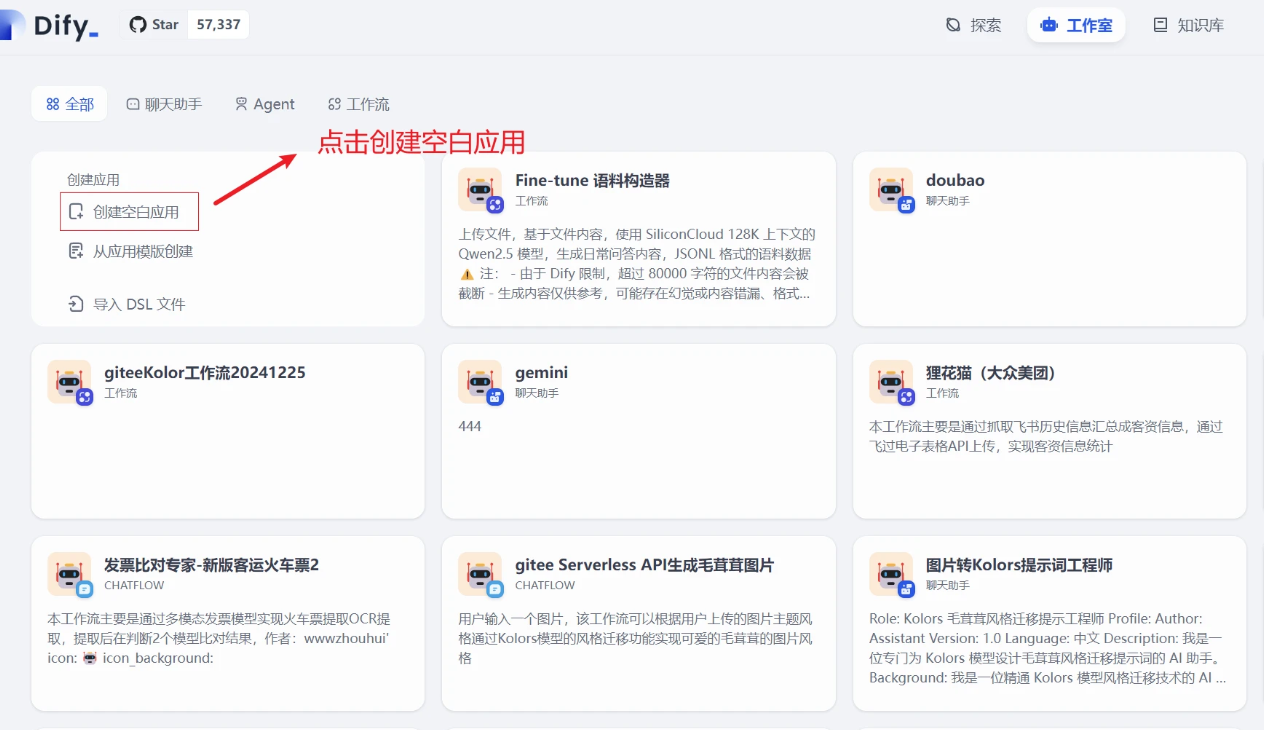Screen dimensions: 1264x730
Task: Click the 狸花猫 card description text
Action: [x=1046, y=436]
